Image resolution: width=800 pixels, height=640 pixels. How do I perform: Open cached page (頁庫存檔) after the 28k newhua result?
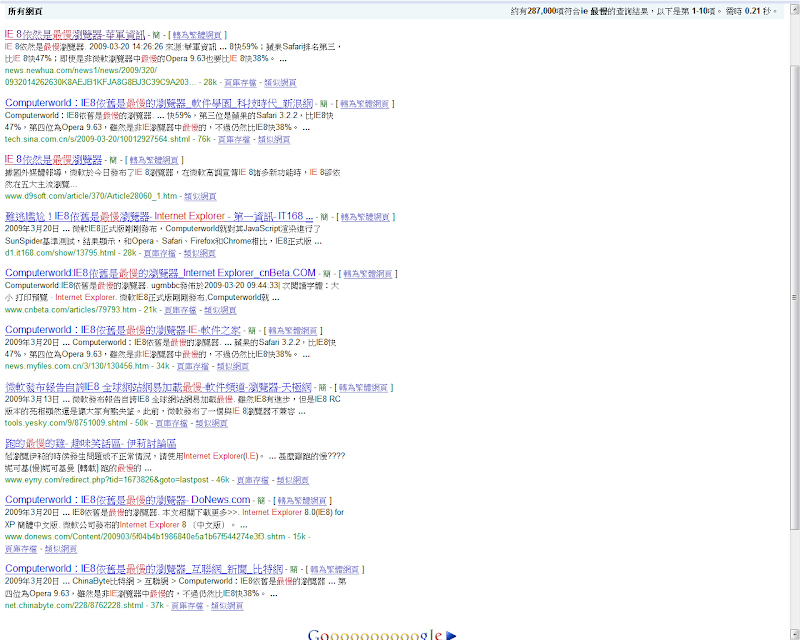[240, 82]
